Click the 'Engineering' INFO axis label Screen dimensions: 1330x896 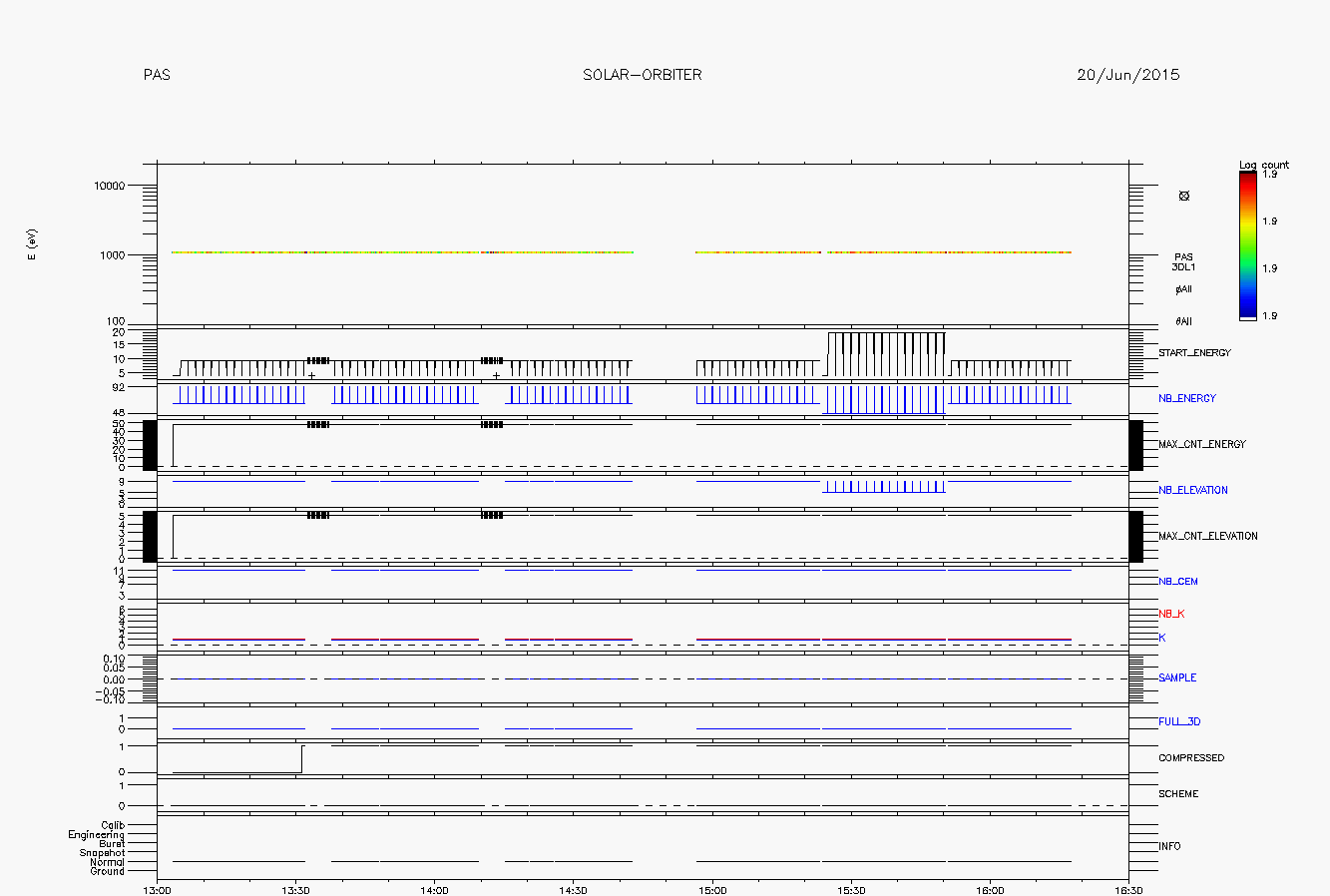(97, 835)
